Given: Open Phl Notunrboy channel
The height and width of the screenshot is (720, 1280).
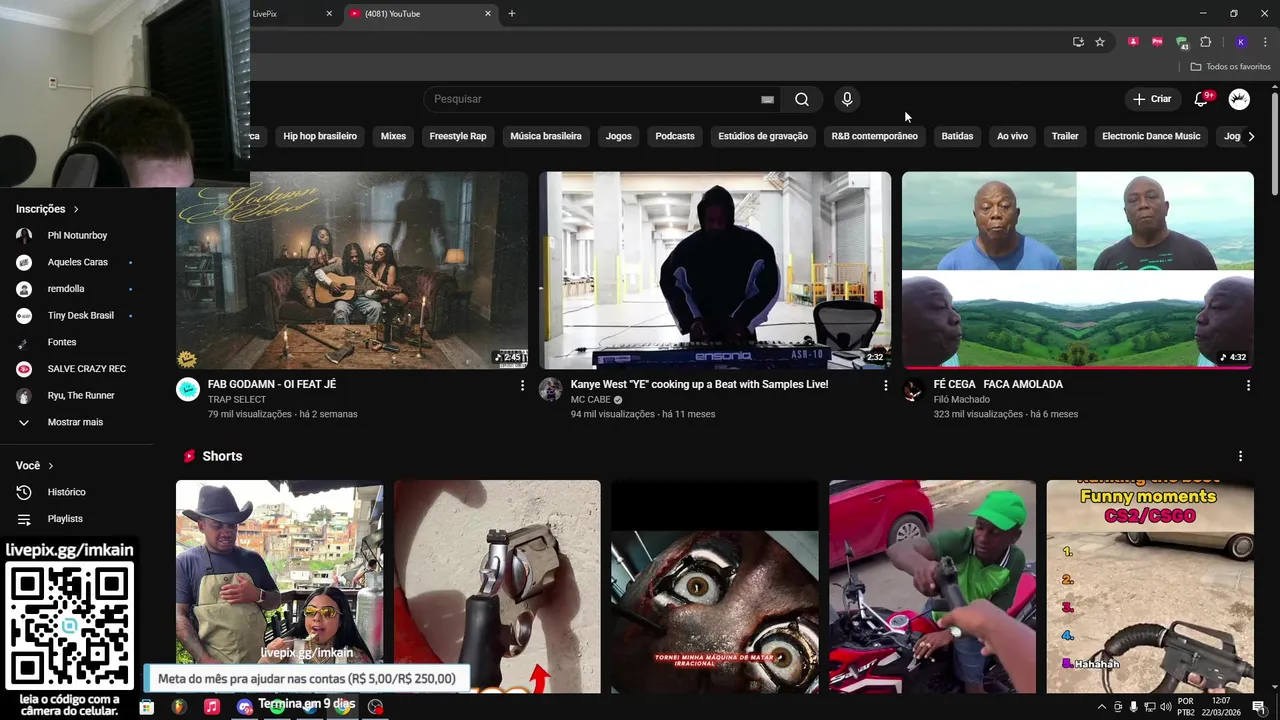Looking at the screenshot, I should point(76,236).
